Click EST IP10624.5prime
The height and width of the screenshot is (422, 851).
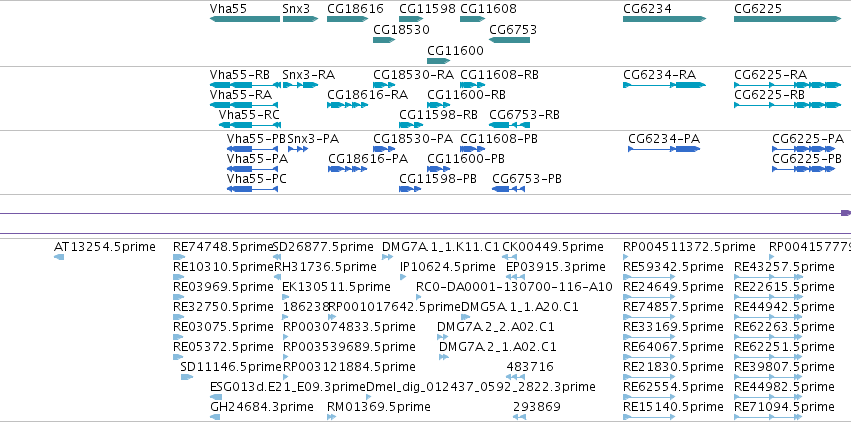(x=403, y=277)
